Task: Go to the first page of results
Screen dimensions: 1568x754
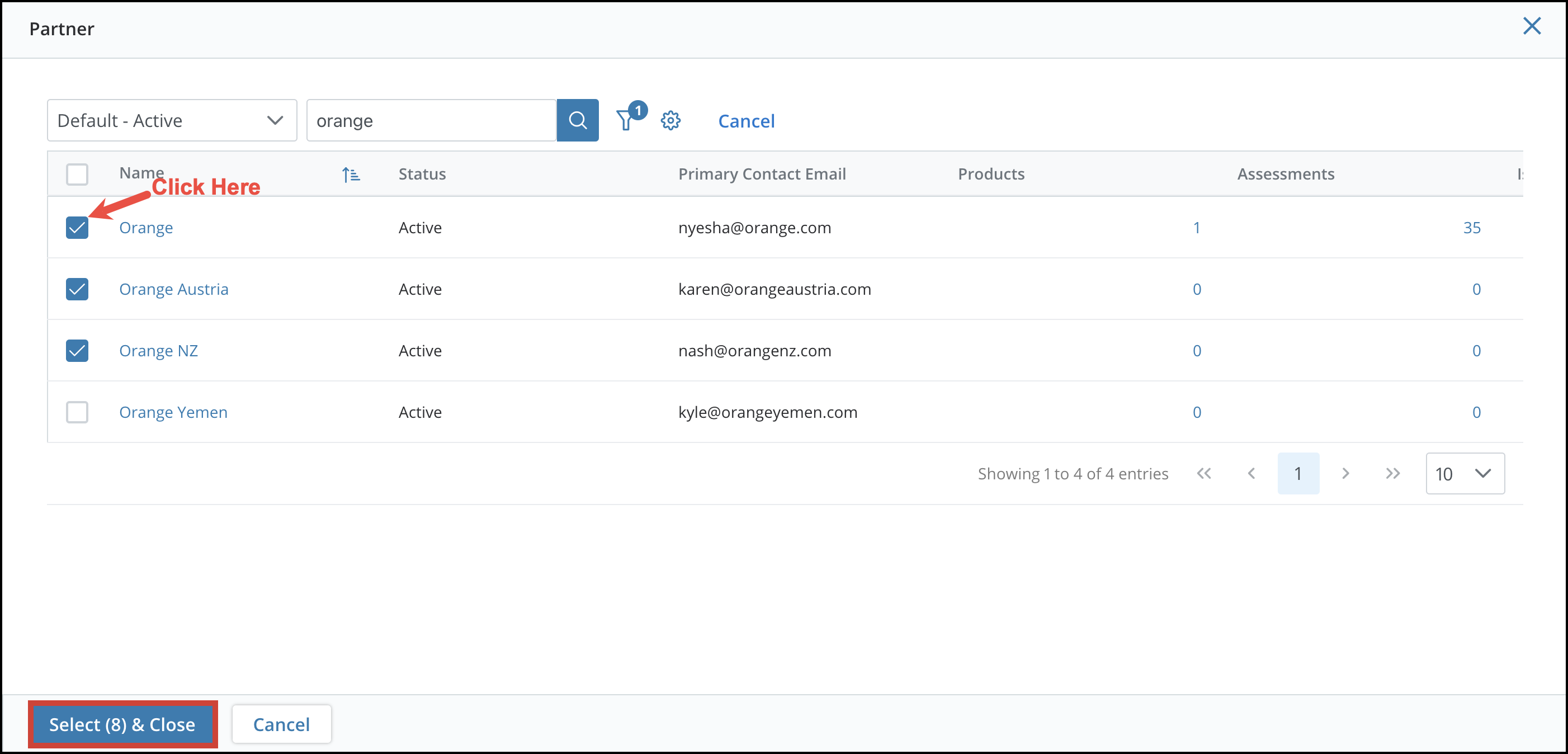Action: 1203,473
